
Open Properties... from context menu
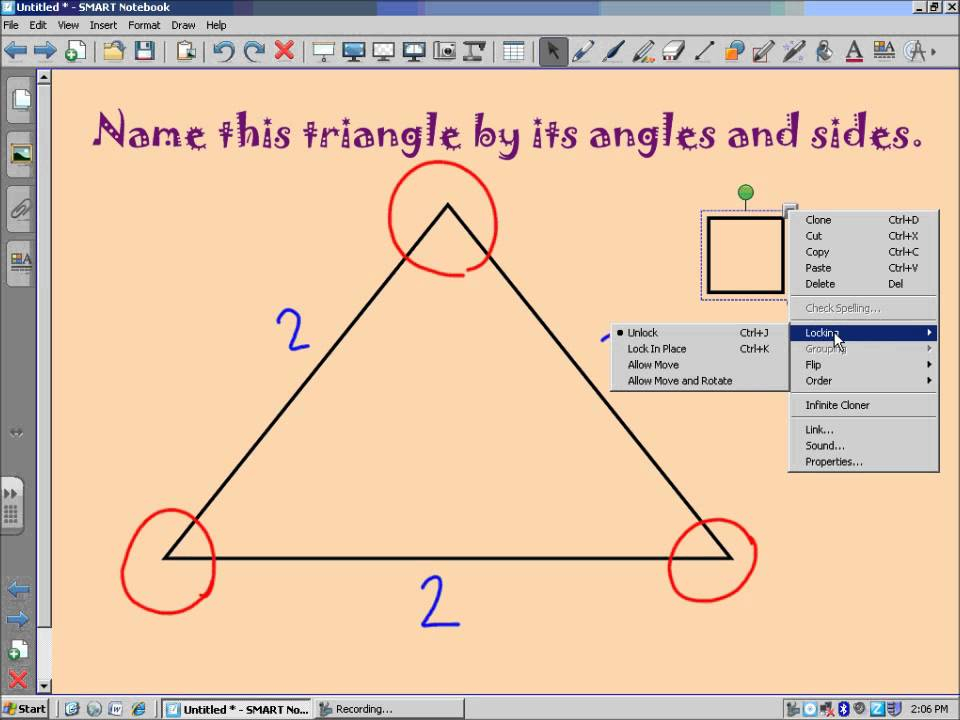[x=863, y=462]
